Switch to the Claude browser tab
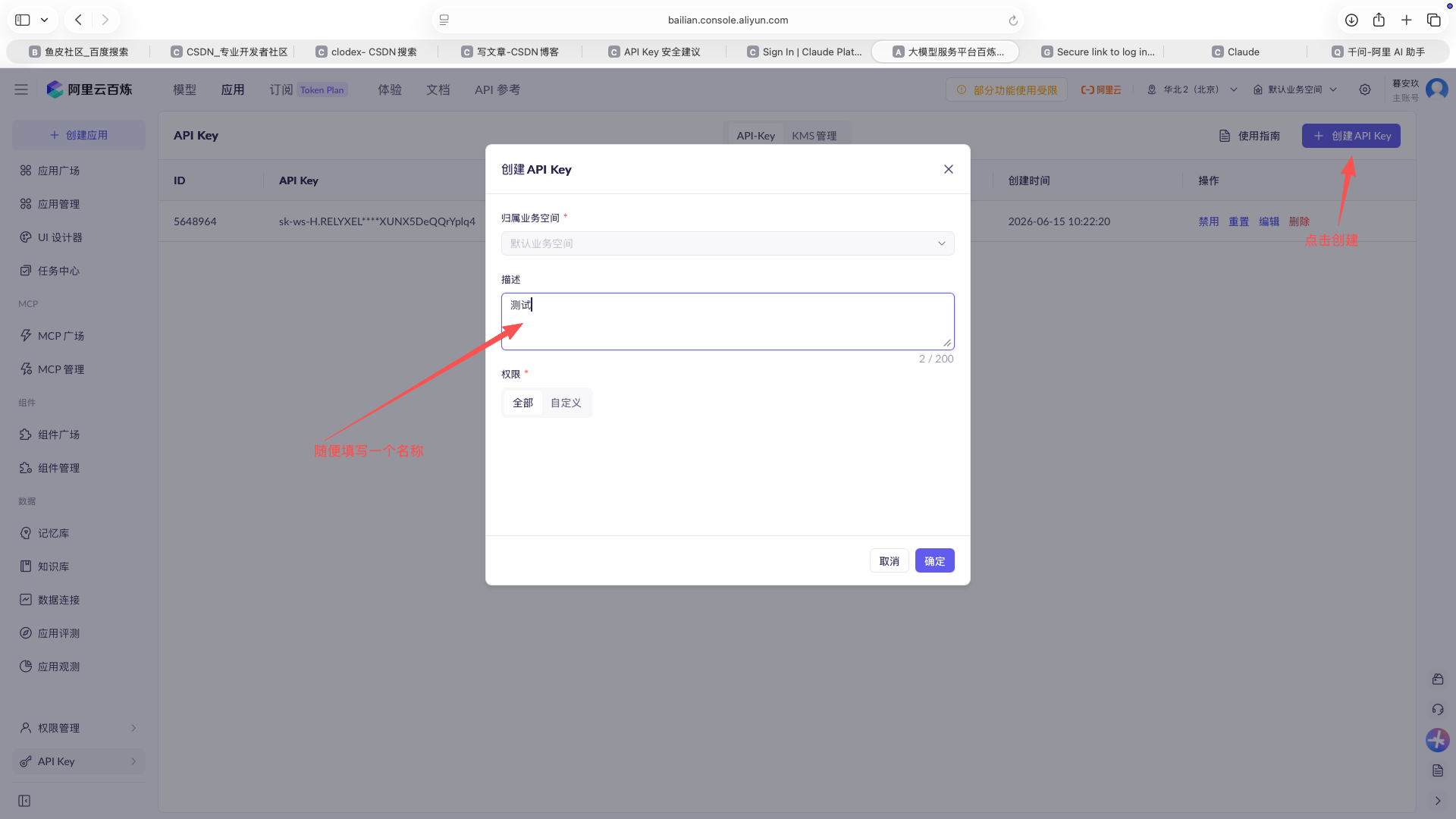This screenshot has width=1456, height=819. point(1235,52)
